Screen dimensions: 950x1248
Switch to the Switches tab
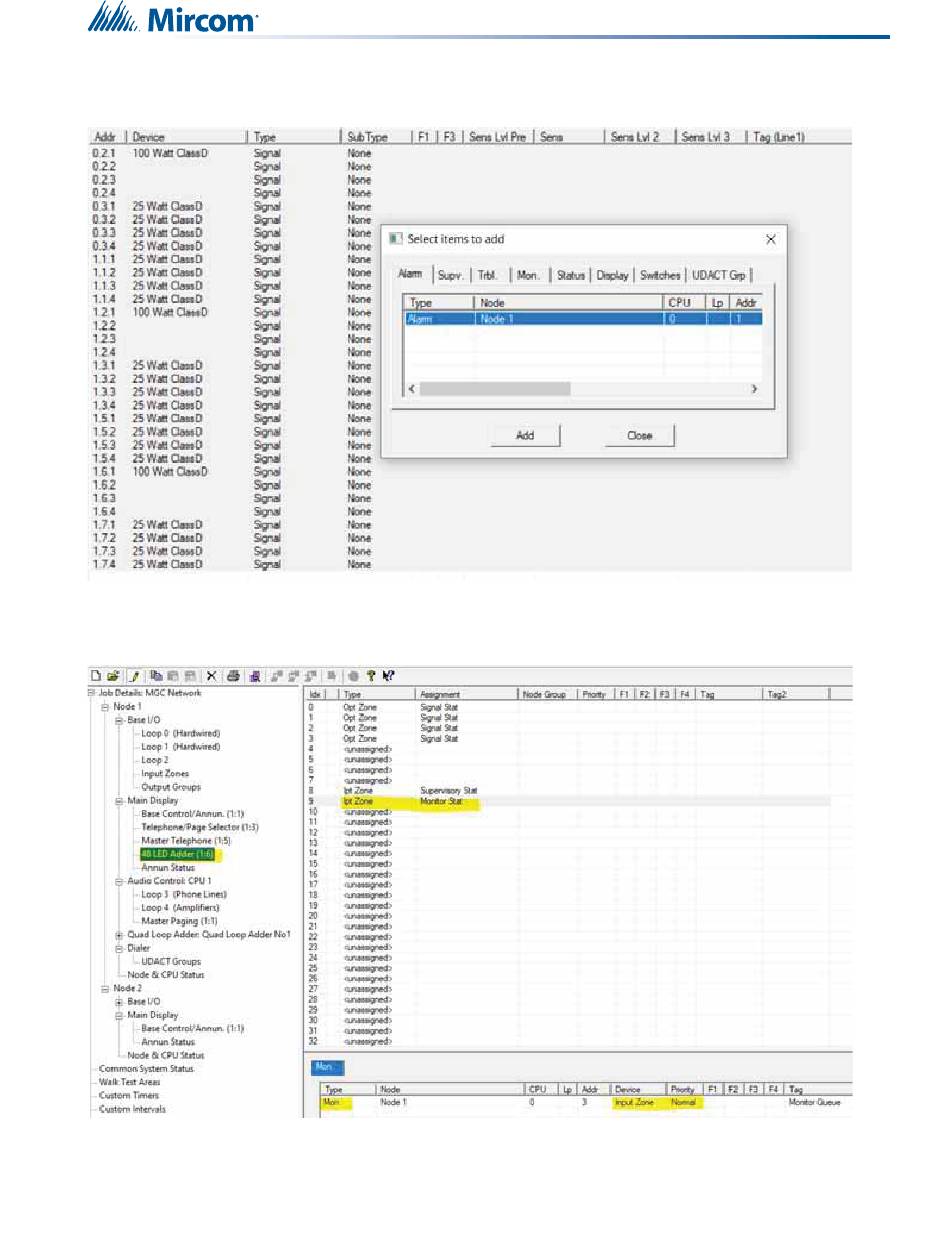pyautogui.click(x=660, y=276)
